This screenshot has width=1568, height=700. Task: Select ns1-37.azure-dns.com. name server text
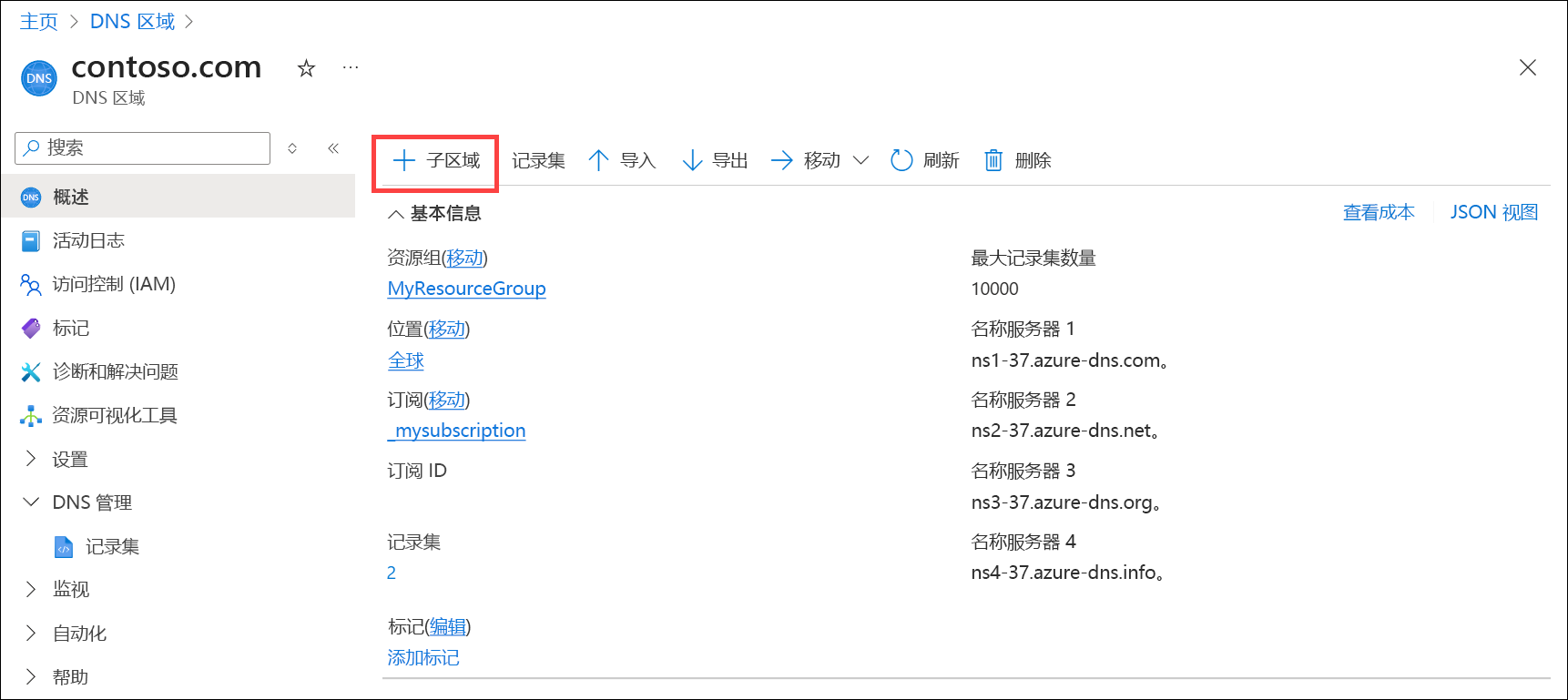click(x=1070, y=360)
